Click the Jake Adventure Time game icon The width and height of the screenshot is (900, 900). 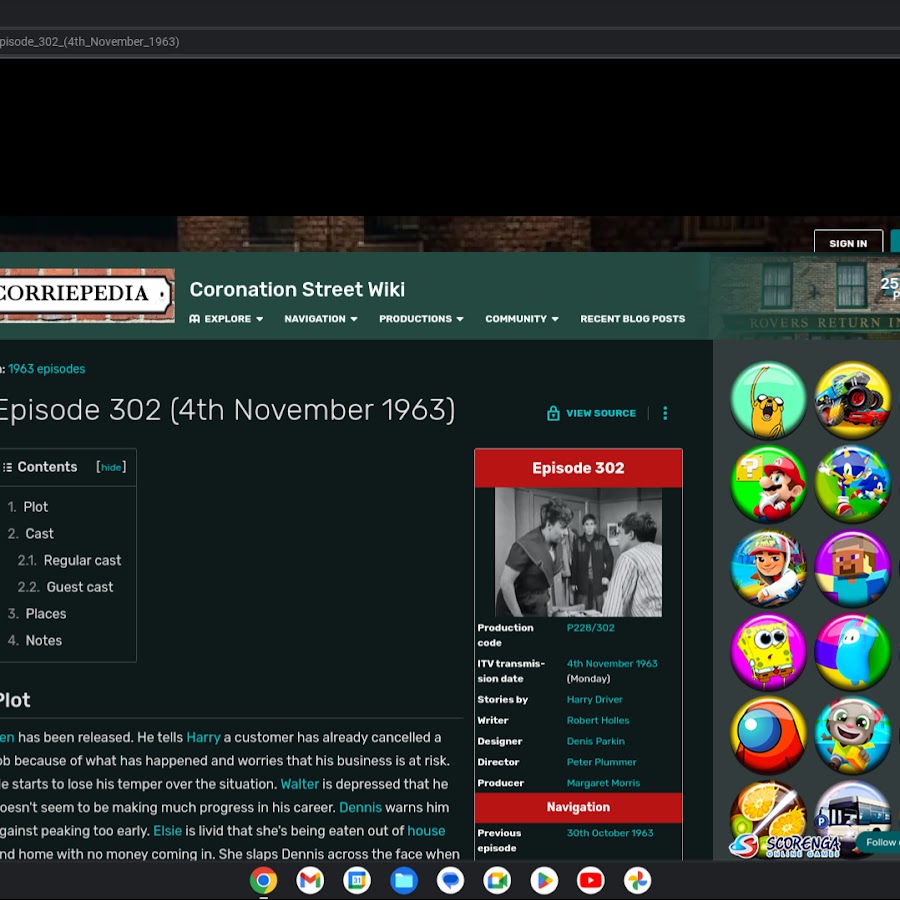click(769, 400)
